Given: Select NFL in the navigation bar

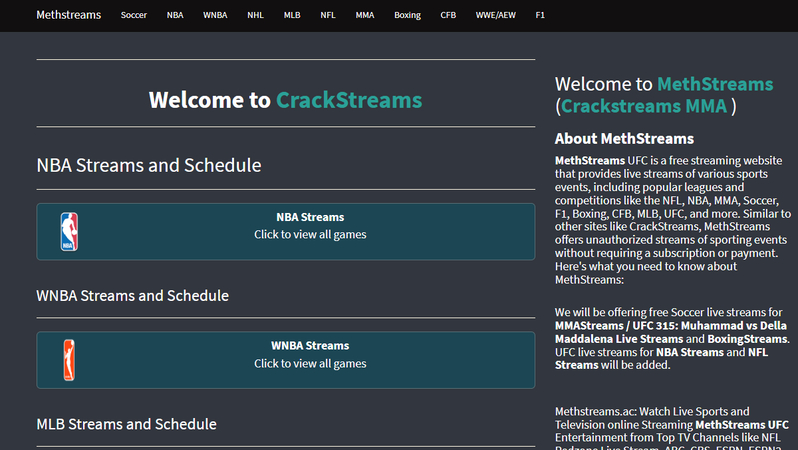Looking at the screenshot, I should (x=328, y=15).
